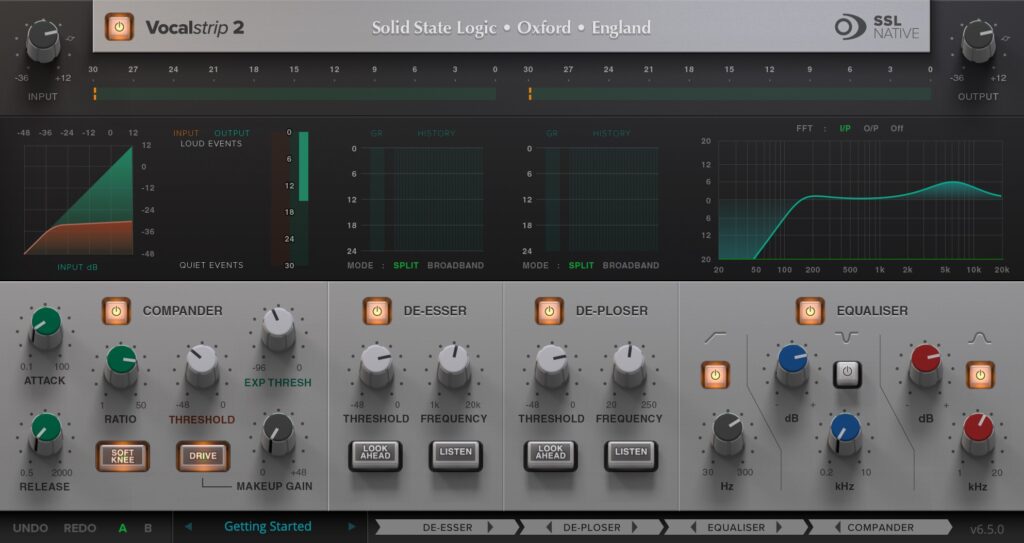The width and height of the screenshot is (1024, 543).
Task: Toggle the Equaliser section power button
Action: tap(810, 311)
